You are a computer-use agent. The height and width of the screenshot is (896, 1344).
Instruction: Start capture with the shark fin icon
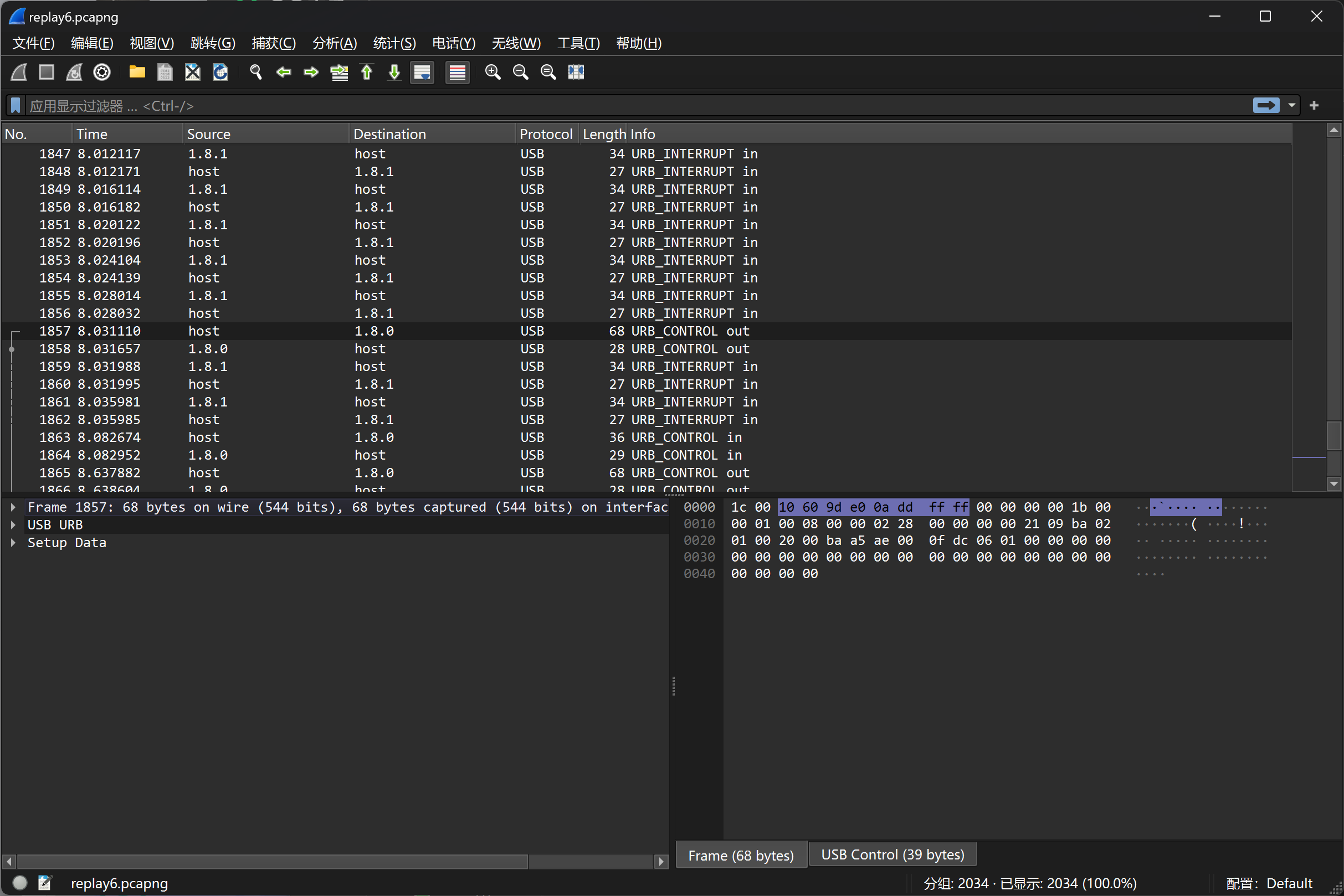tap(19, 73)
